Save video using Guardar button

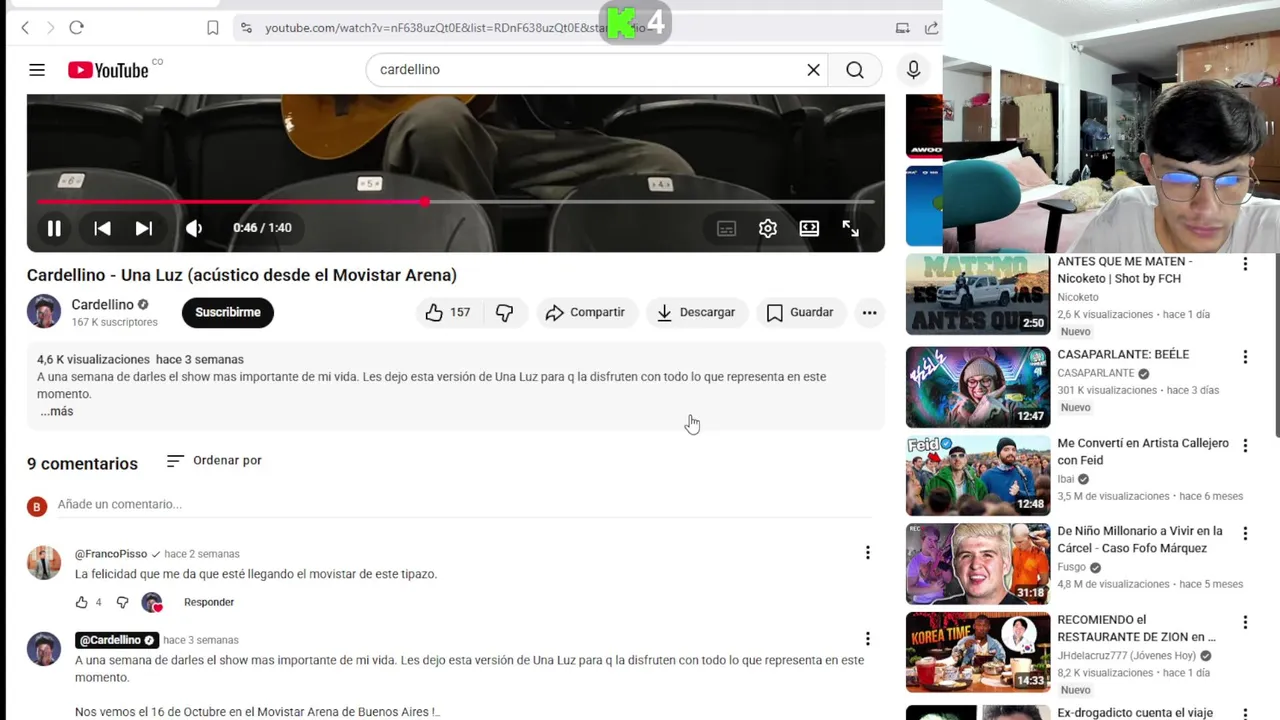click(x=800, y=313)
